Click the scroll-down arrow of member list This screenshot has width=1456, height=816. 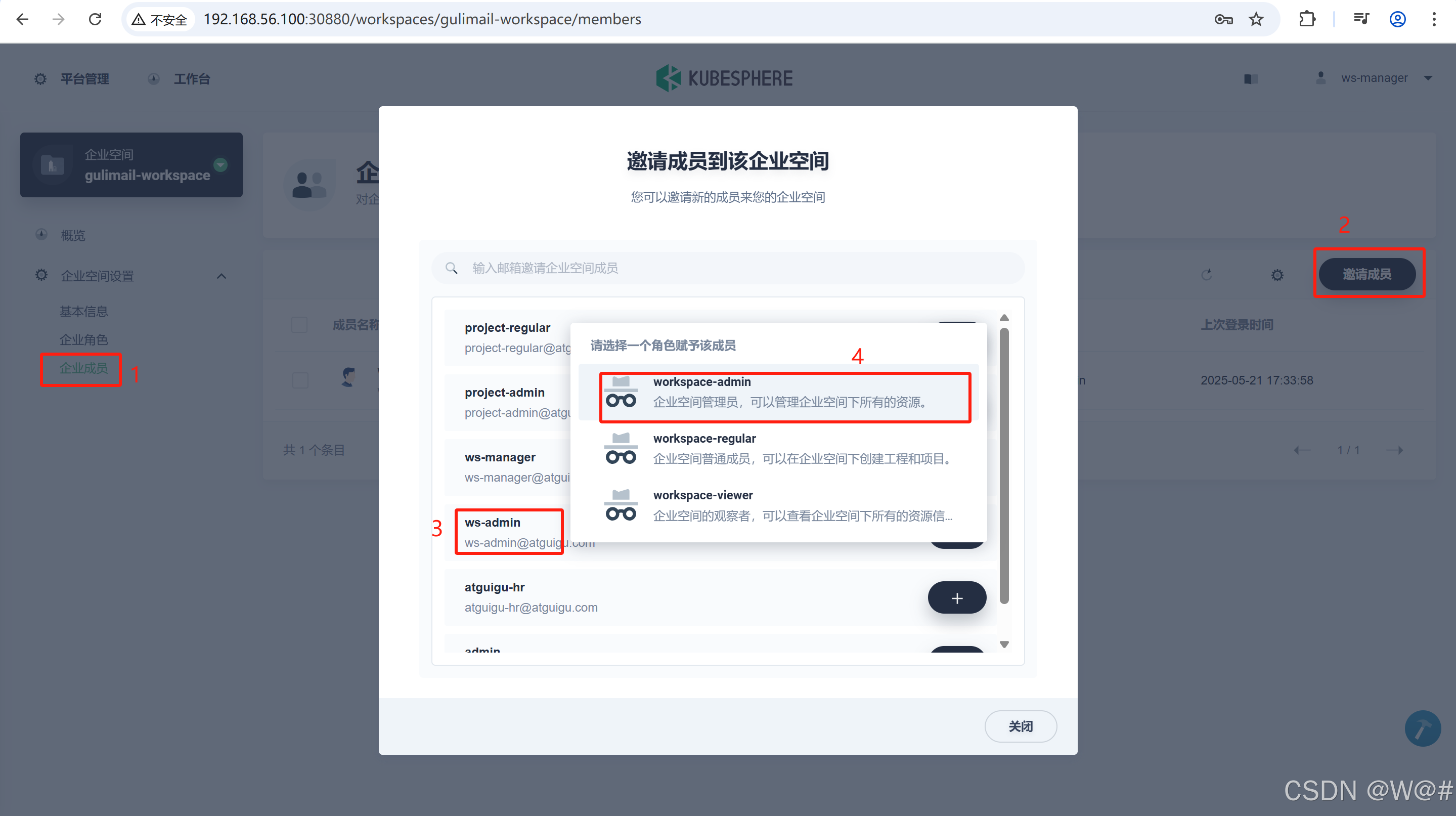coord(1004,644)
